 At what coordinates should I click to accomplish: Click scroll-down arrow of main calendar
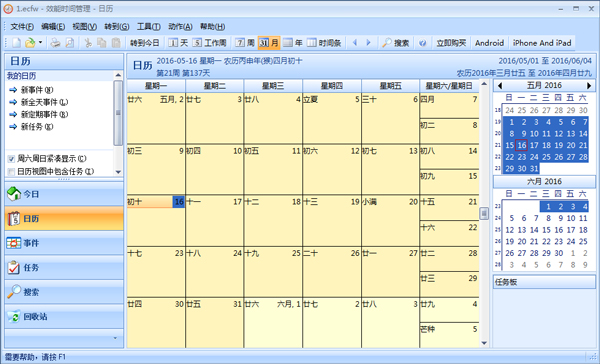click(484, 343)
